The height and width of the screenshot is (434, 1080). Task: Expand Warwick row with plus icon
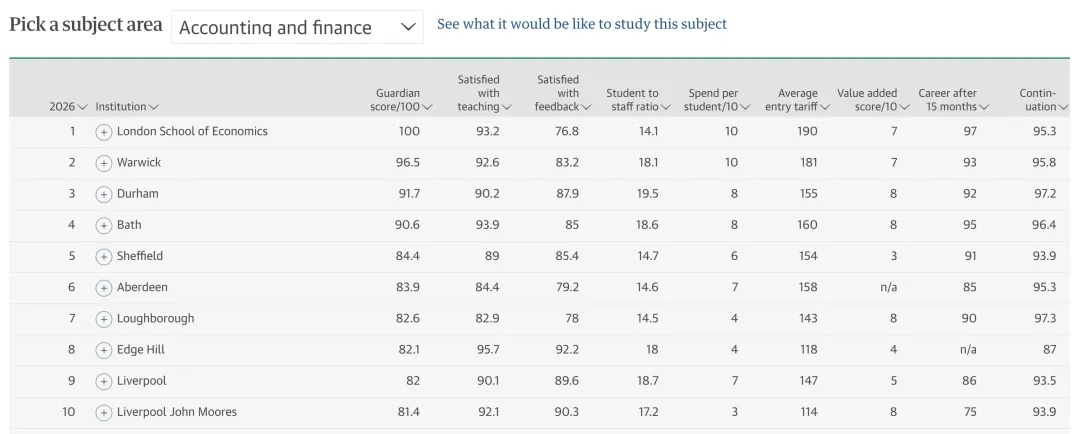point(104,163)
